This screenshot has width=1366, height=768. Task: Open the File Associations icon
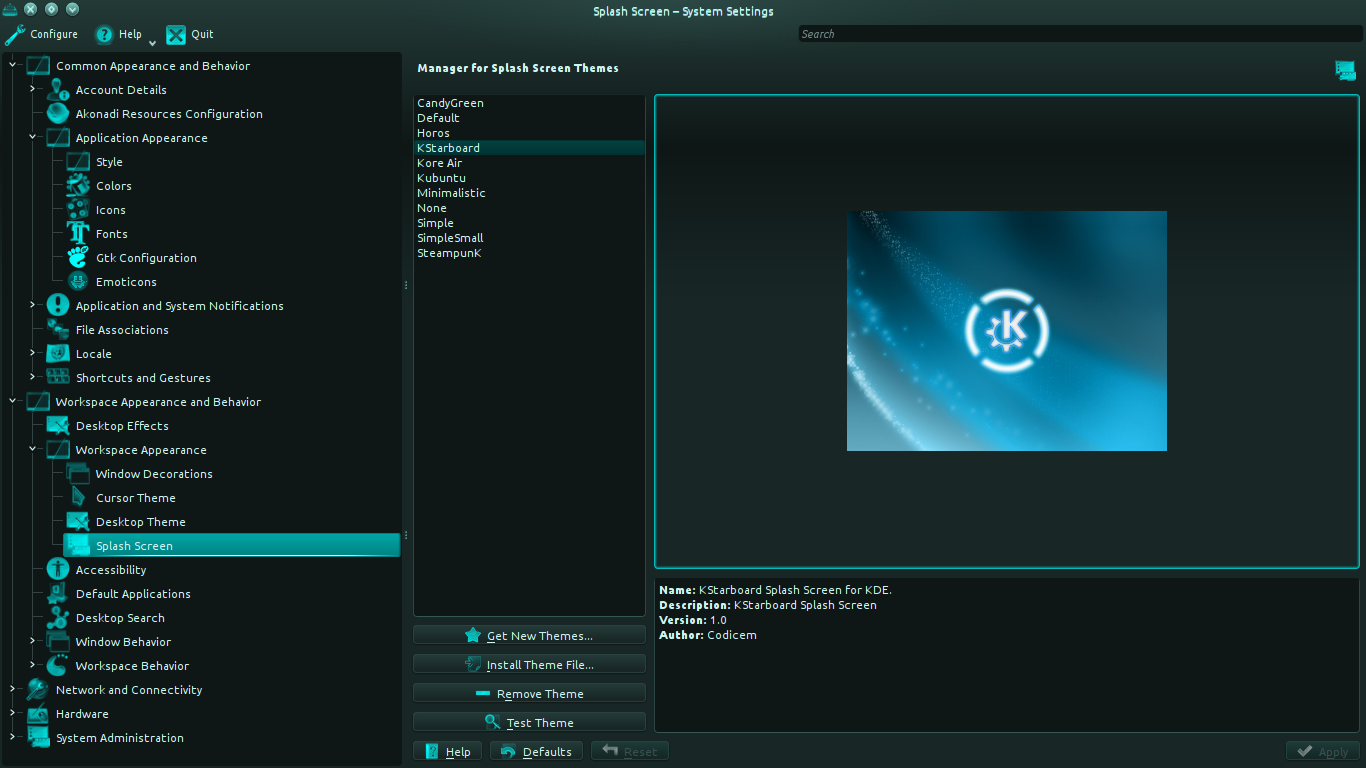(58, 330)
